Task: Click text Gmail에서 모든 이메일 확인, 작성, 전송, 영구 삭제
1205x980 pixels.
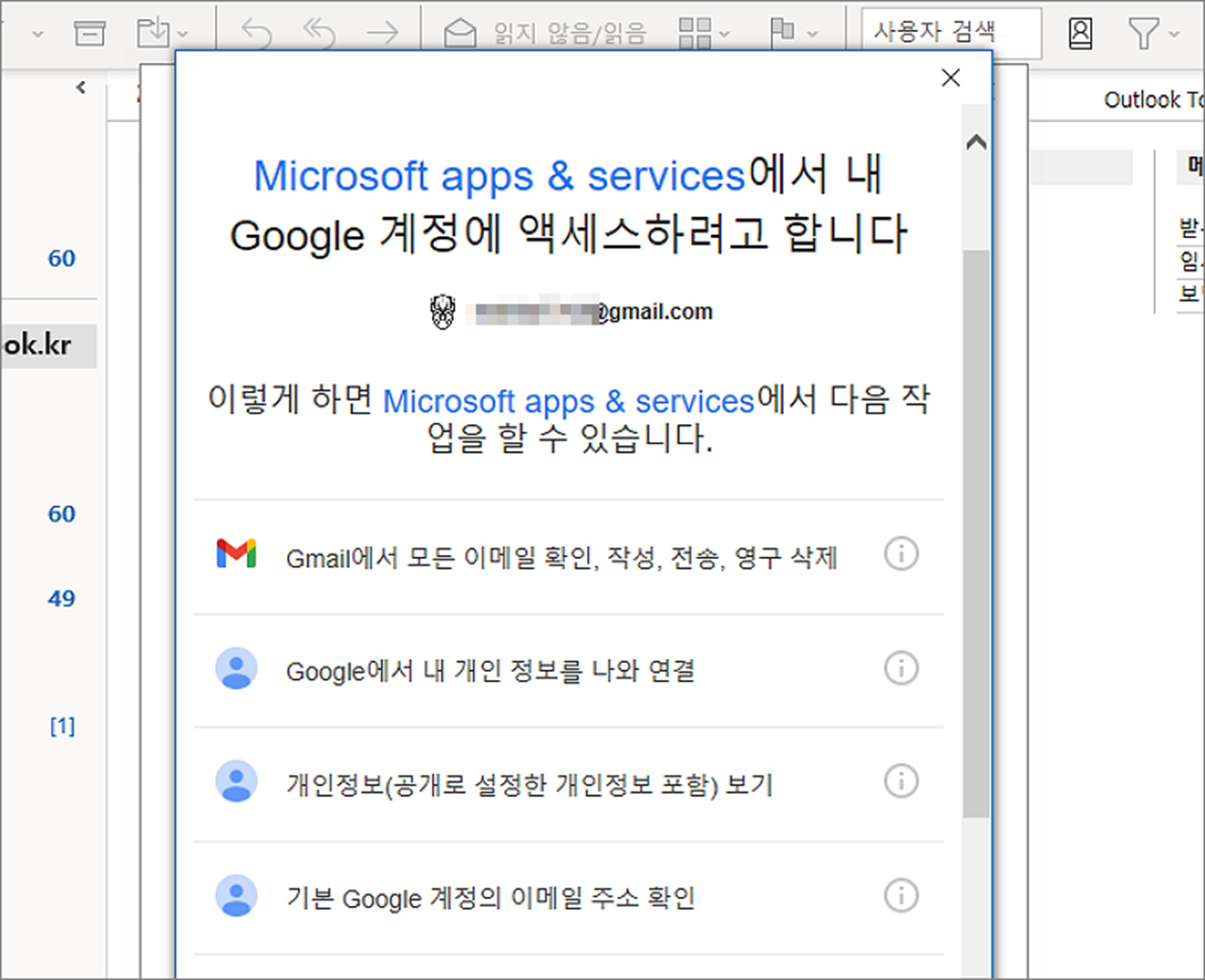Action: 562,558
